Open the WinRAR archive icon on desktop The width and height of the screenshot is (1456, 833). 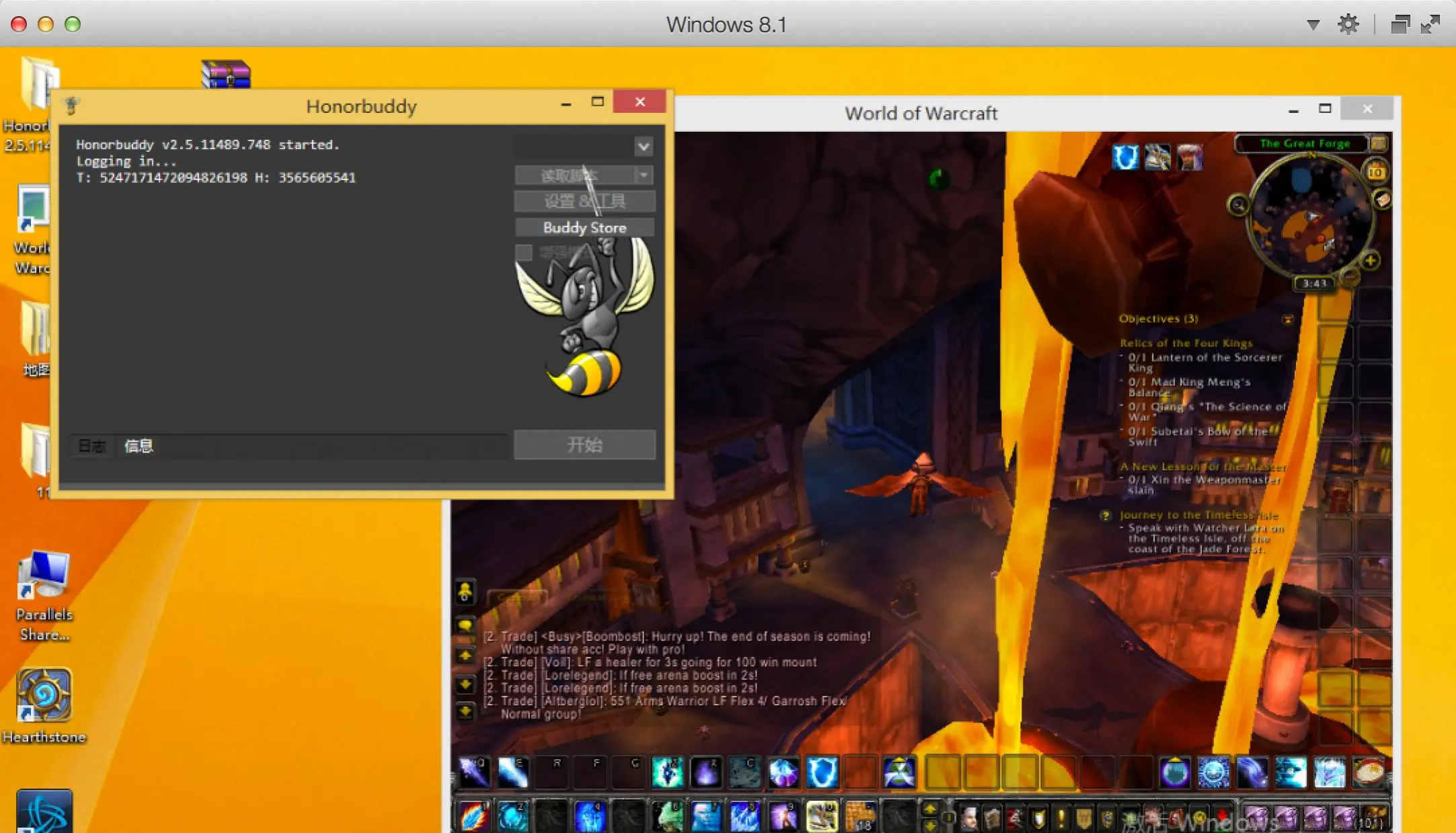(226, 75)
